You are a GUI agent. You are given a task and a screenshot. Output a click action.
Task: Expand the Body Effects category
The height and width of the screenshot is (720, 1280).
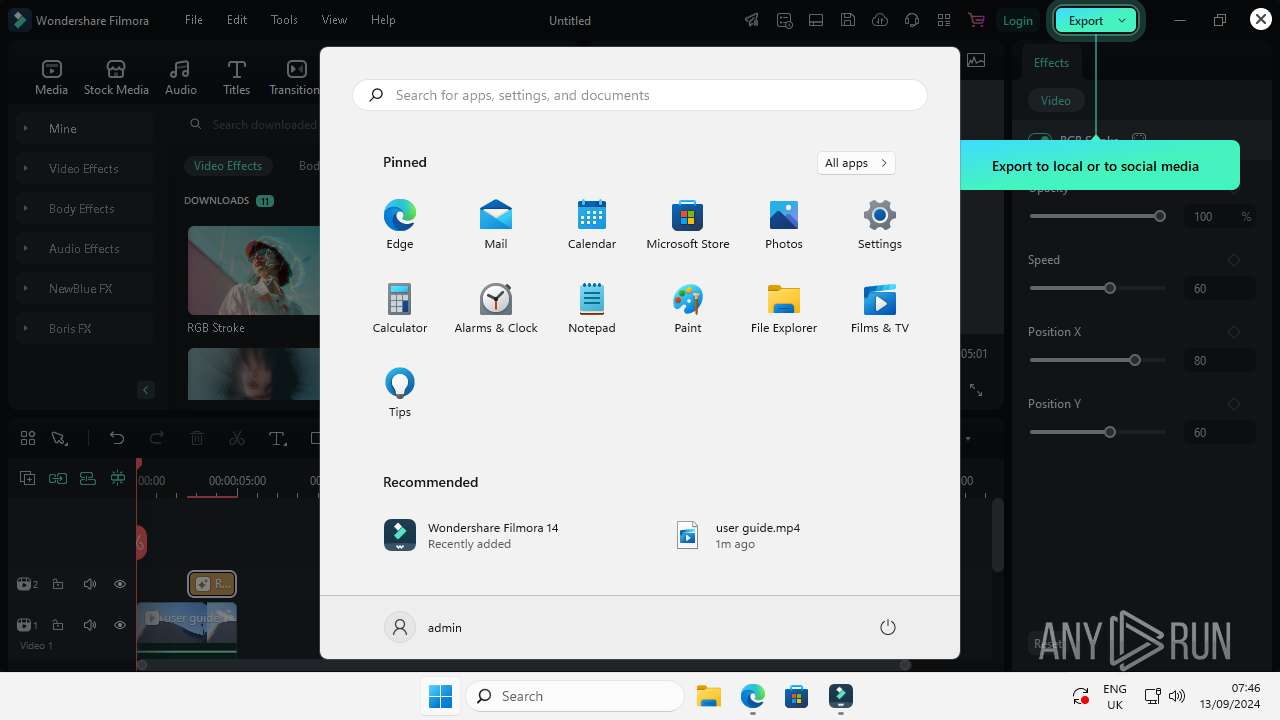(25, 208)
